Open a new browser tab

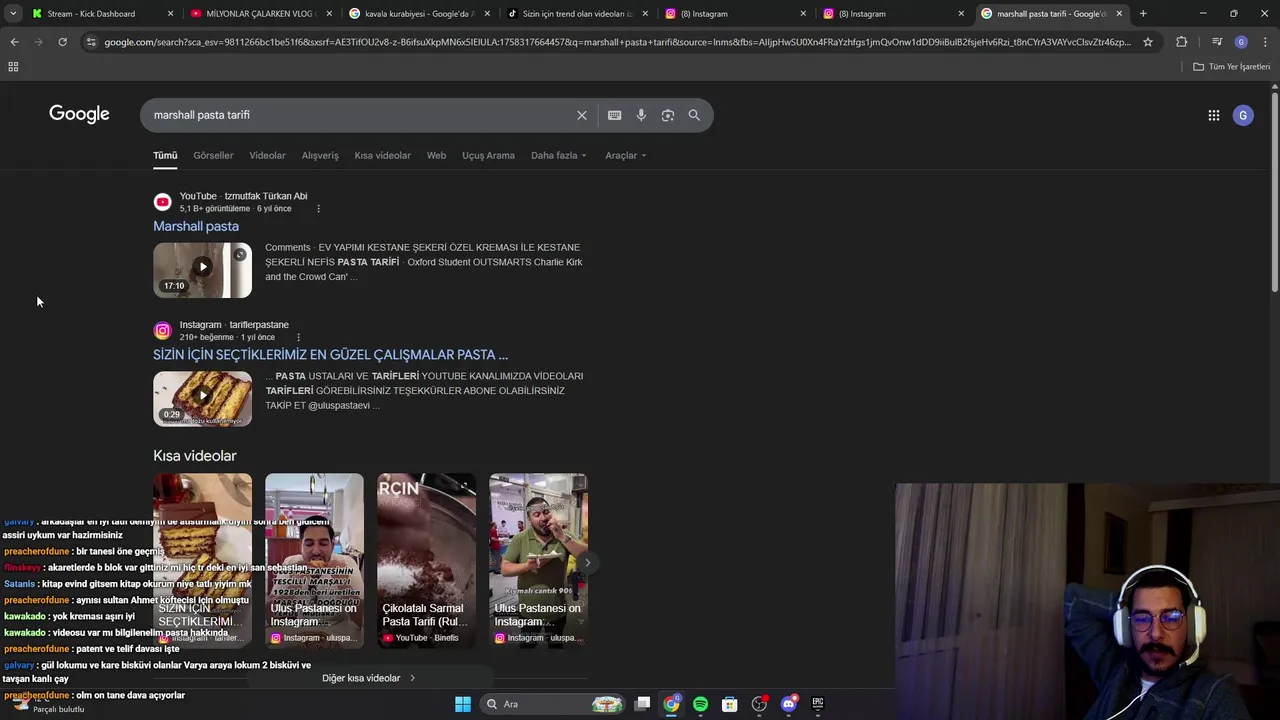pos(1143,14)
